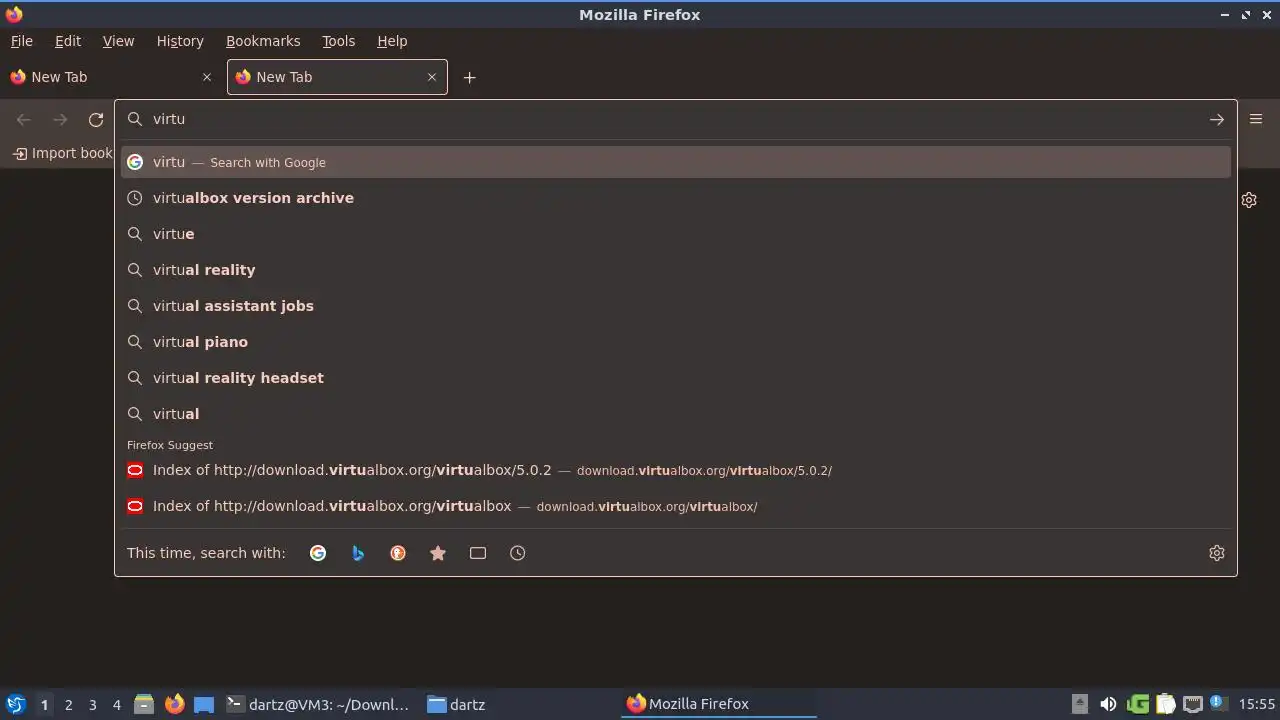The height and width of the screenshot is (720, 1280).
Task: Search only in History clock icon
Action: [518, 553]
